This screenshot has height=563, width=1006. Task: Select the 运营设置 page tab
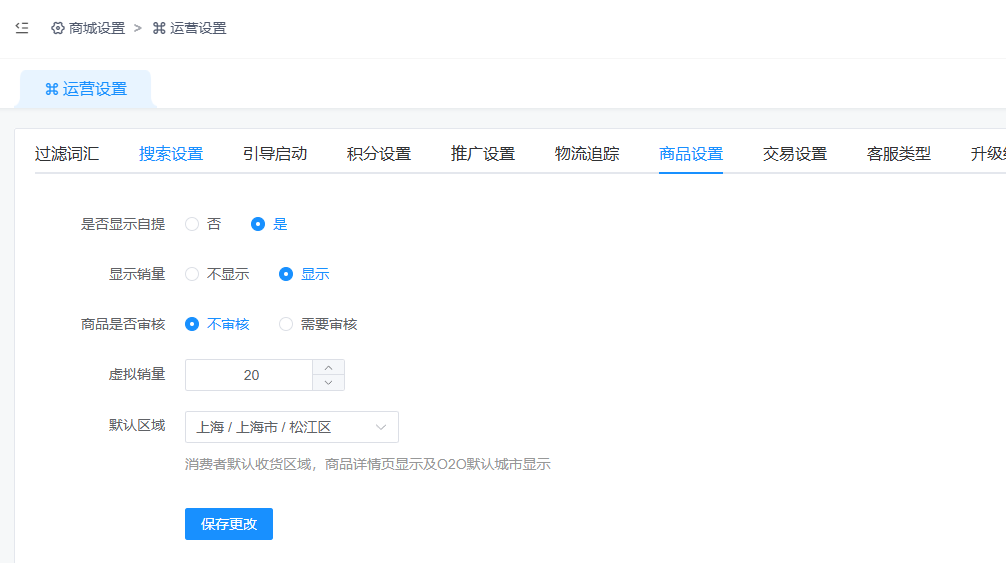coord(86,89)
